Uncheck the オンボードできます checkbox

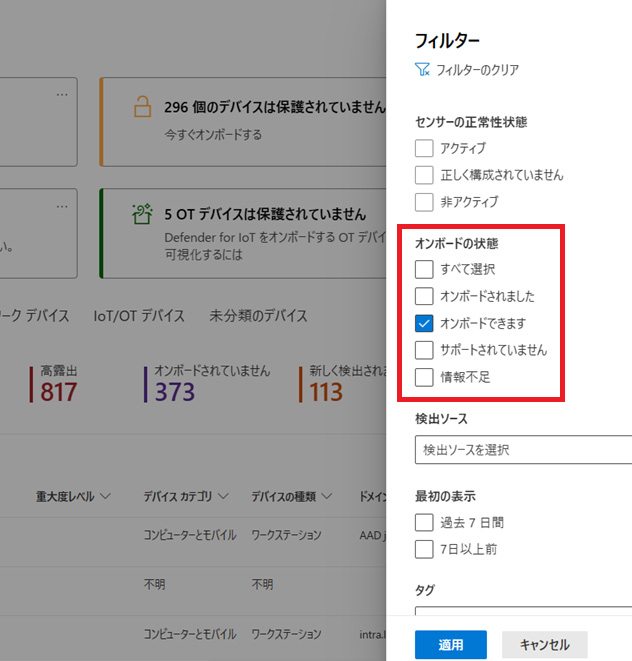424,323
